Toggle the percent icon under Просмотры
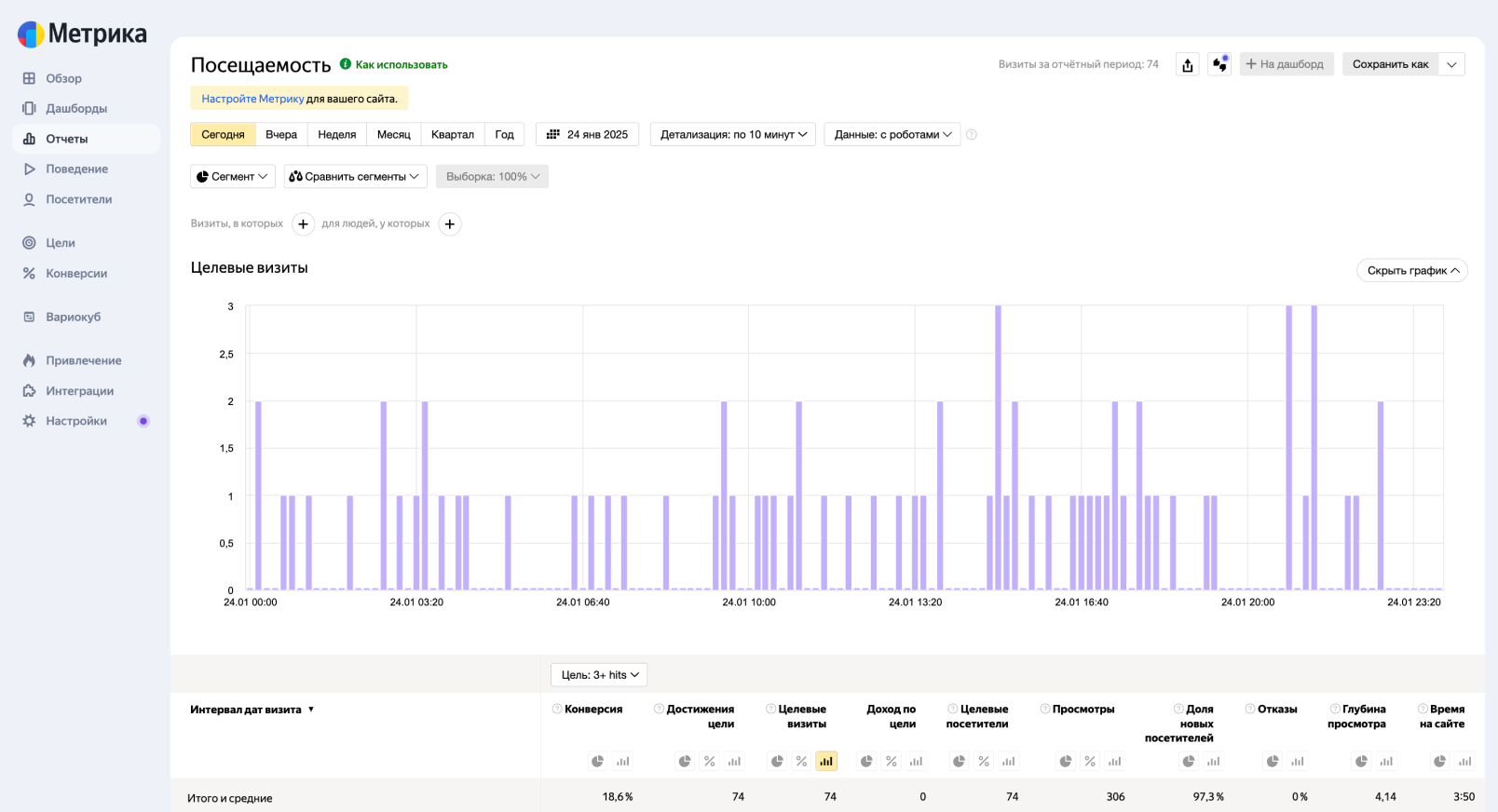The height and width of the screenshot is (812, 1498). 1090,762
